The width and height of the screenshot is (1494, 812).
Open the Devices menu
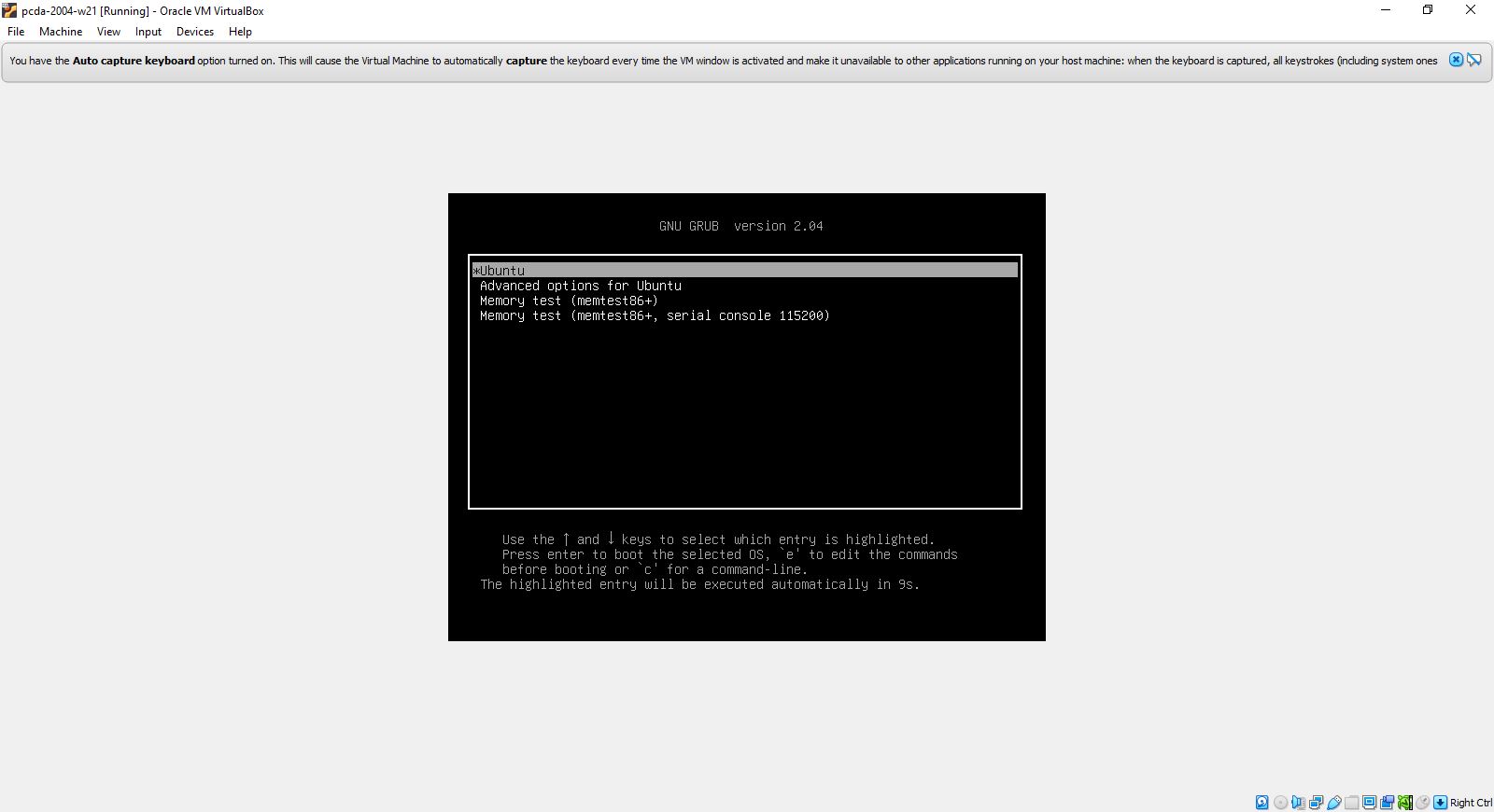[x=195, y=32]
